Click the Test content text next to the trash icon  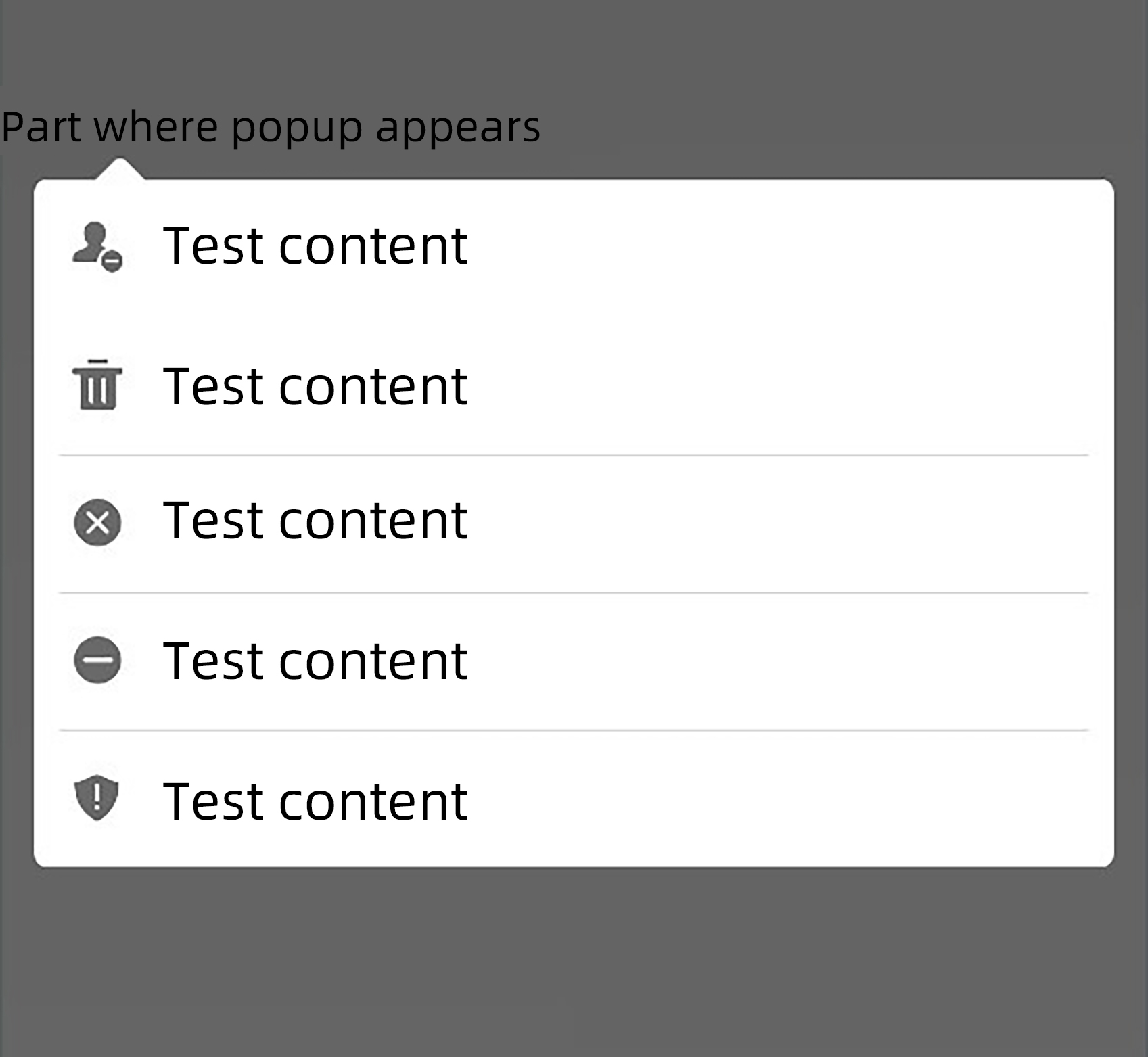tap(315, 385)
